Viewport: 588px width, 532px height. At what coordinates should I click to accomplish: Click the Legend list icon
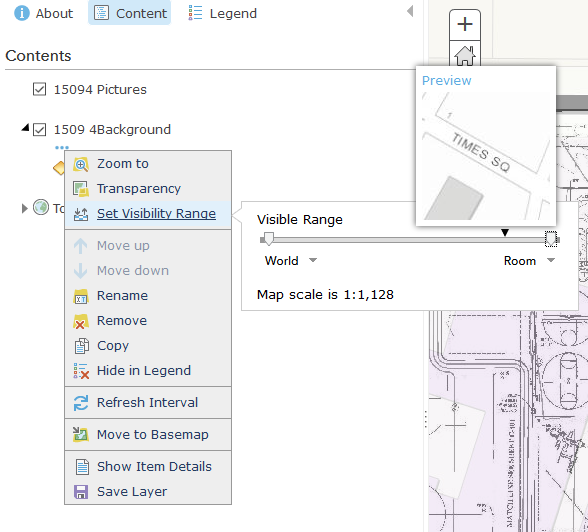click(x=195, y=13)
